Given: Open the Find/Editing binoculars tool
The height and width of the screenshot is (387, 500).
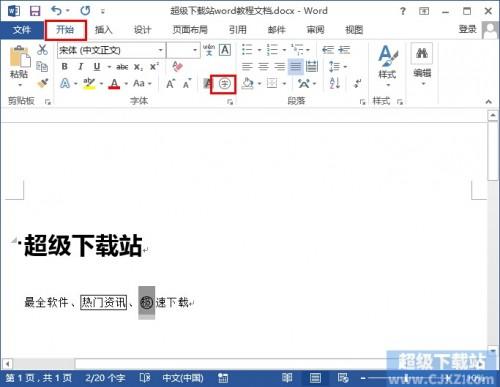Looking at the screenshot, I should 422,53.
